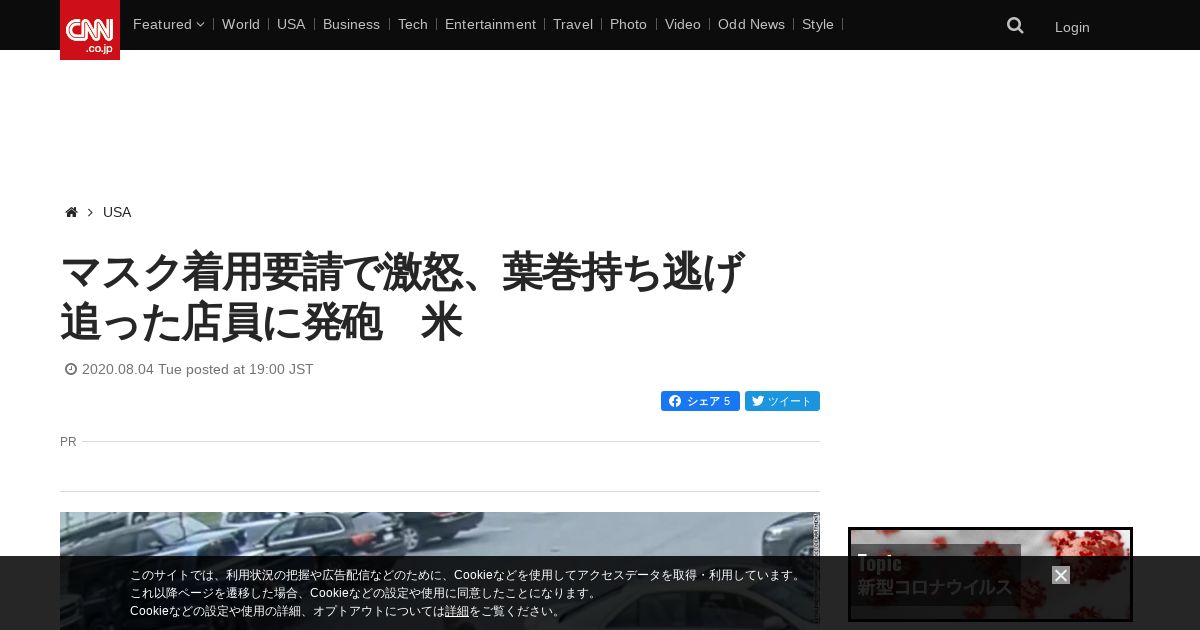Image resolution: width=1200 pixels, height=630 pixels.
Task: Click the article parking lot photo
Action: pyautogui.click(x=440, y=571)
